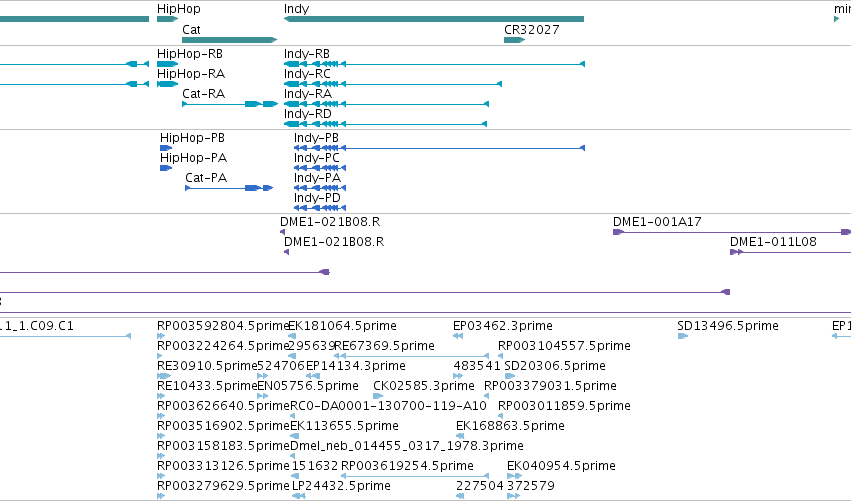The image size is (851, 501).
Task: Select the Indy gene bar
Action: pyautogui.click(x=434, y=19)
